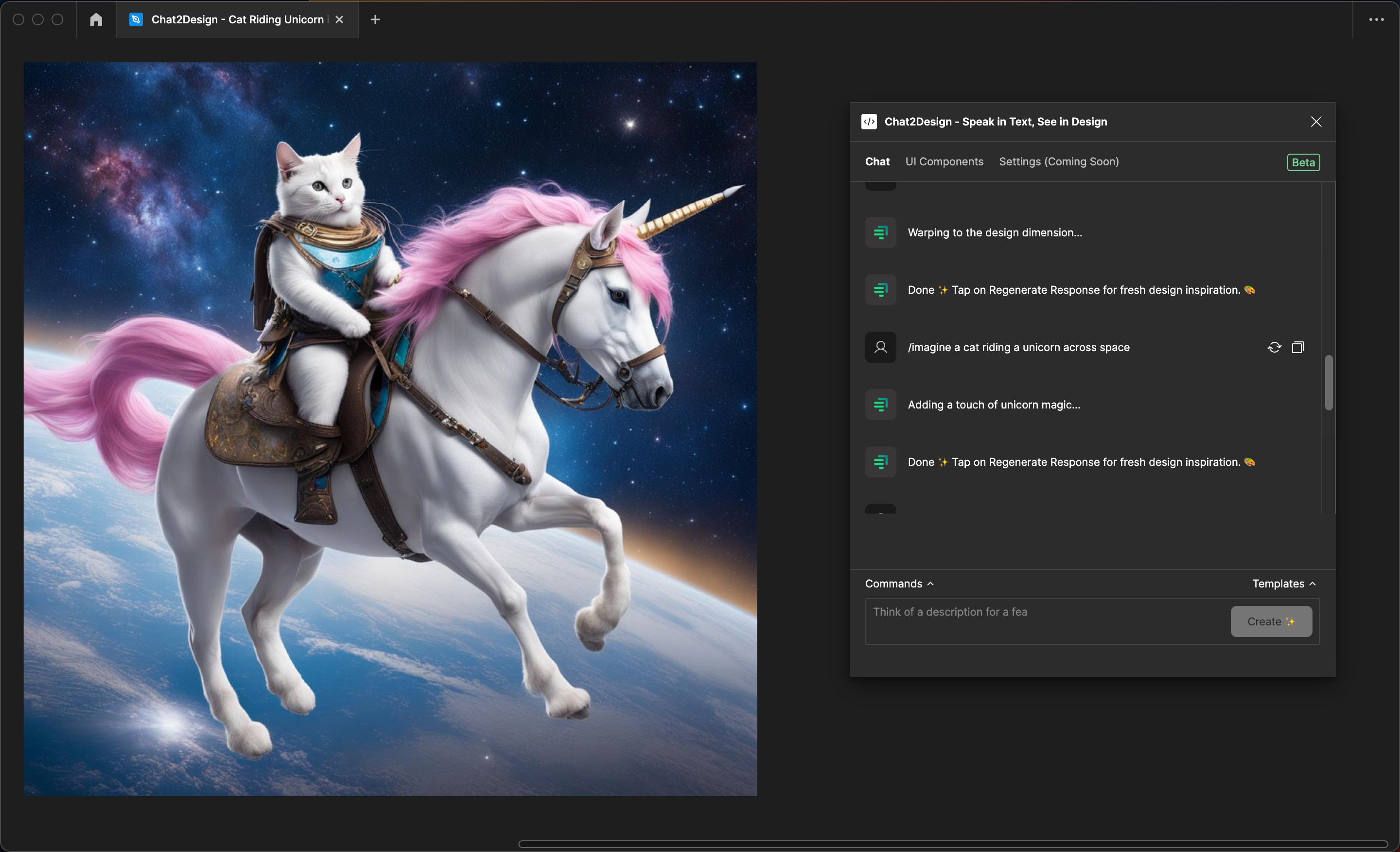Select the Chat tab
1400x852 pixels.
point(877,161)
